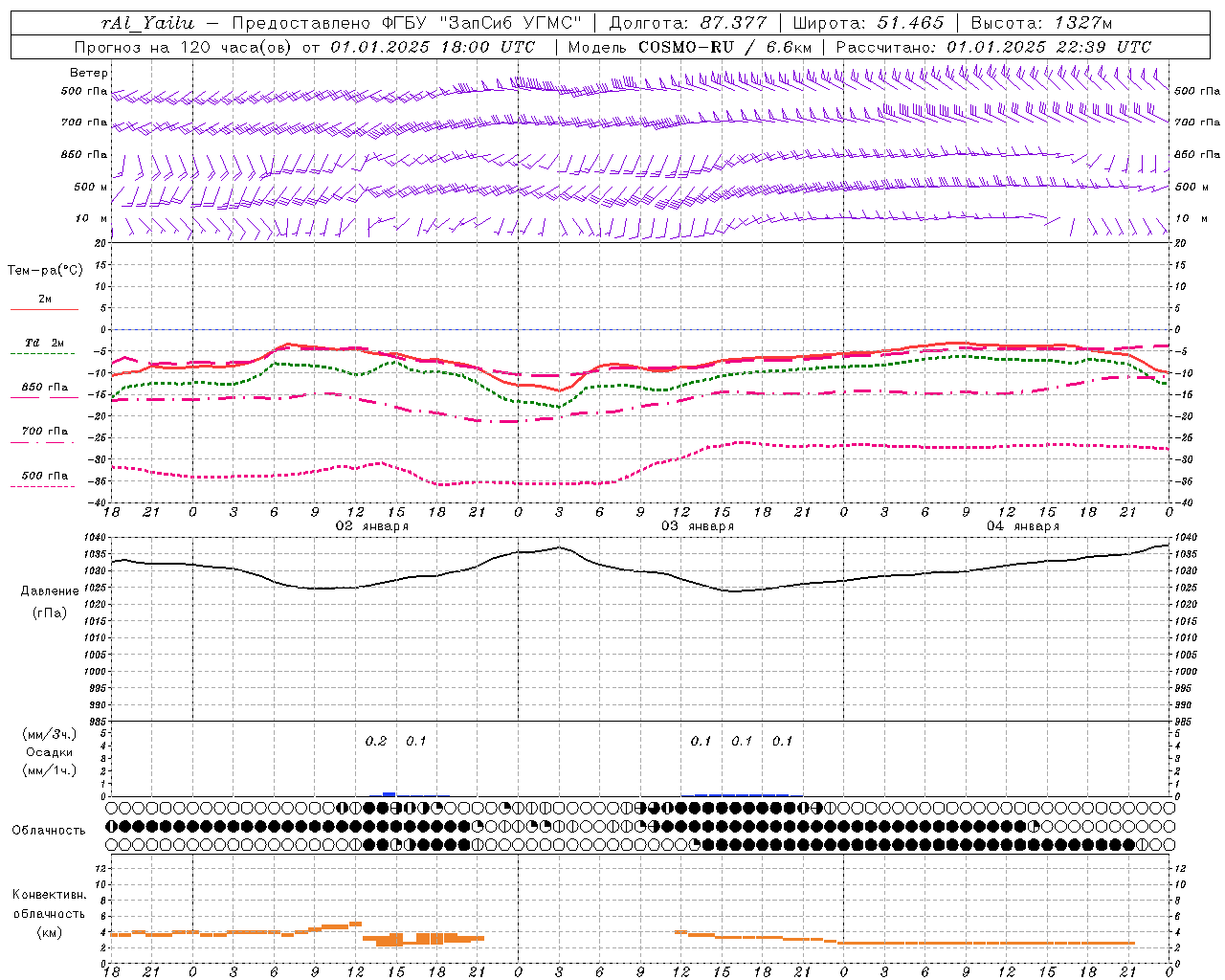
Task: Click the date label 02 января
Action: coord(372,526)
